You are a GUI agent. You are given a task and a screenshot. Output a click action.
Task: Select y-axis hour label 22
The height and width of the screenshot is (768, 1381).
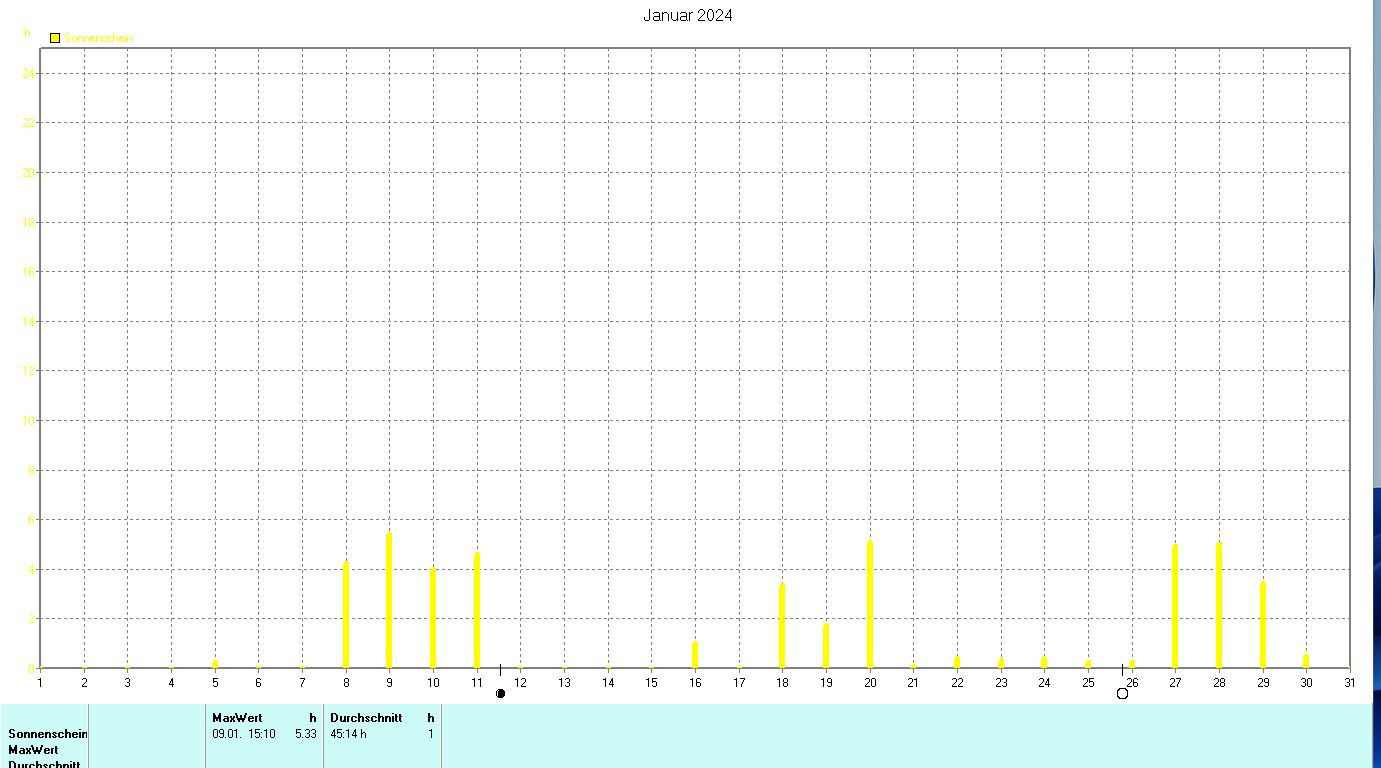pyautogui.click(x=29, y=123)
